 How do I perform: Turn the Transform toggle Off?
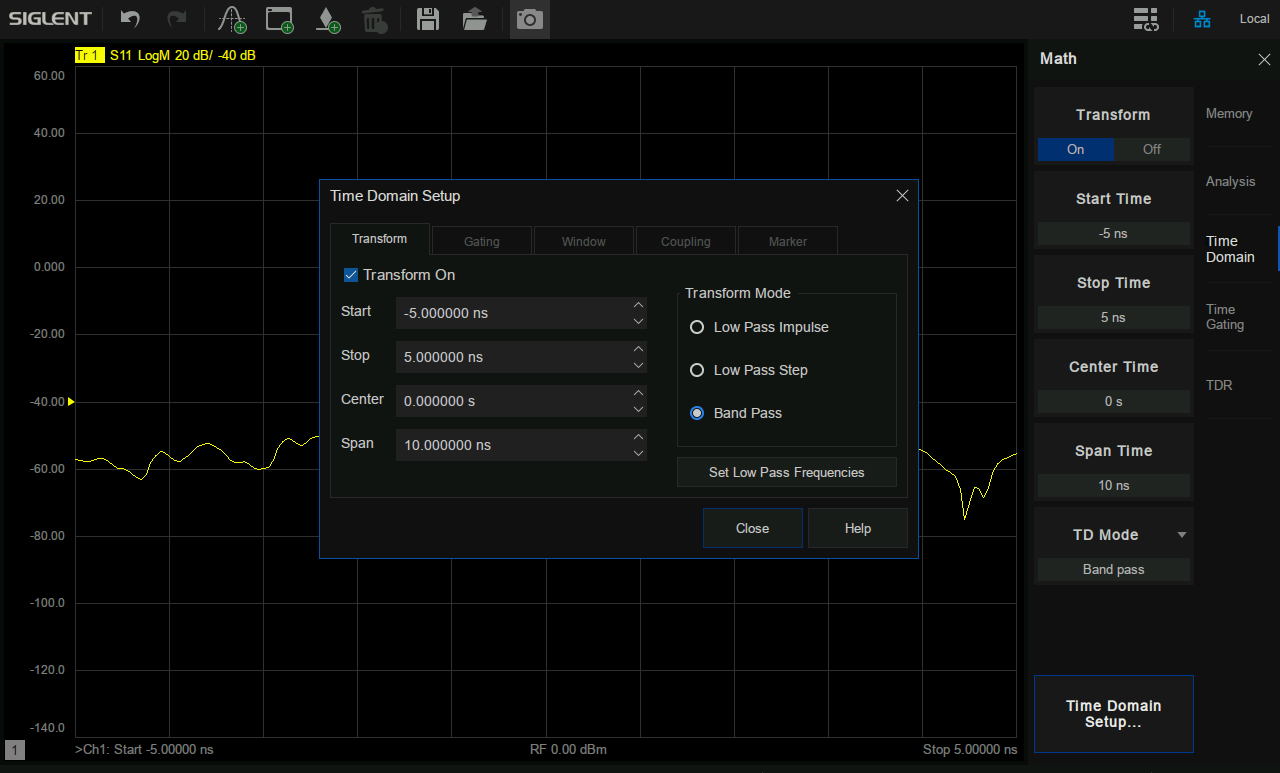pos(1152,149)
